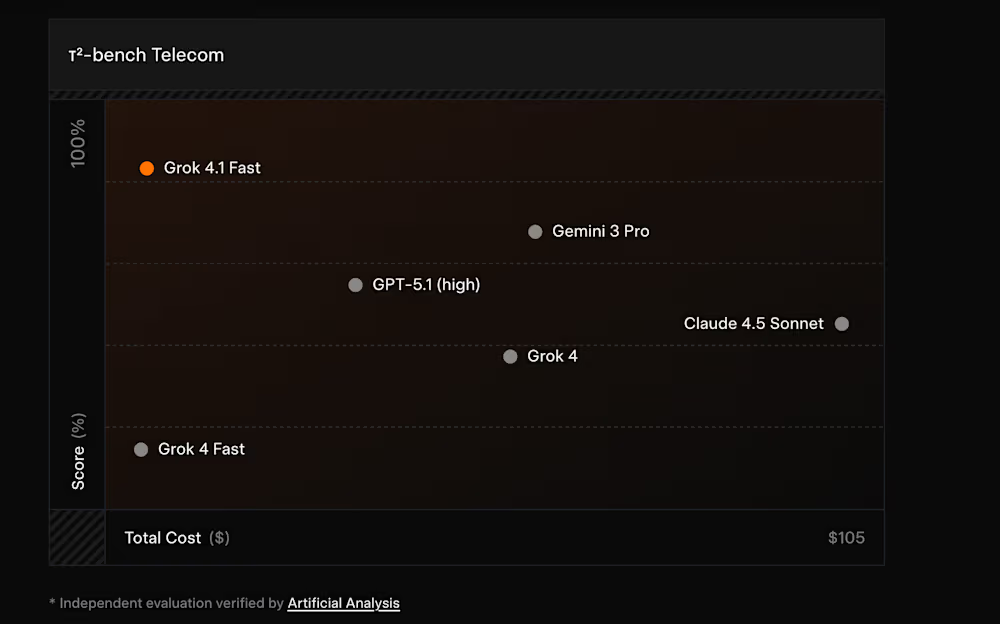Click the Grok 4 label text
1000x624 pixels.
(552, 357)
